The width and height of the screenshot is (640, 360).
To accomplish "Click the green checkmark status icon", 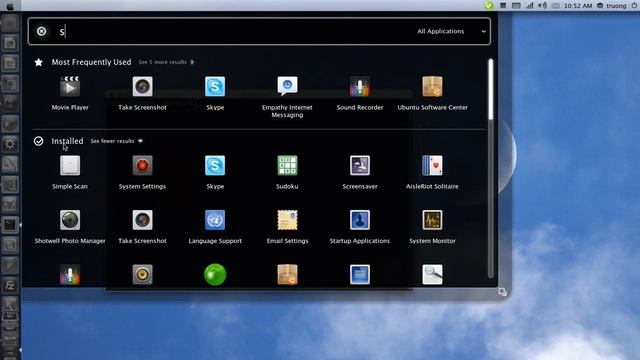I will pos(488,5).
